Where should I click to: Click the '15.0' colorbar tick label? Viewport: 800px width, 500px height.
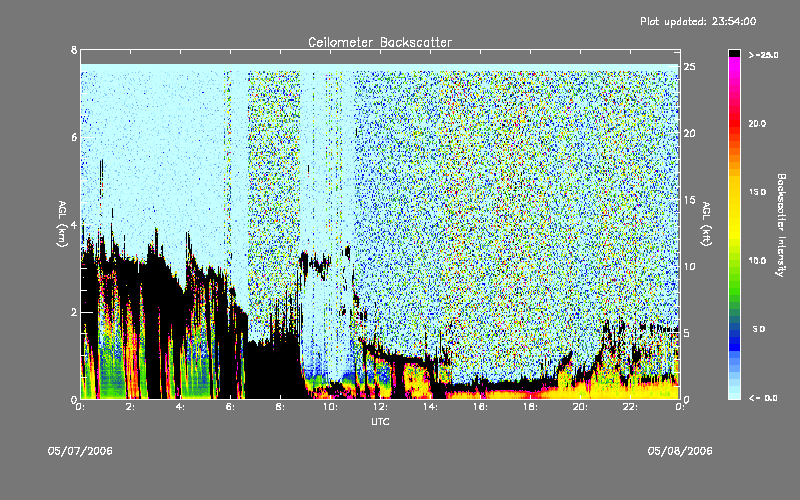click(x=757, y=192)
